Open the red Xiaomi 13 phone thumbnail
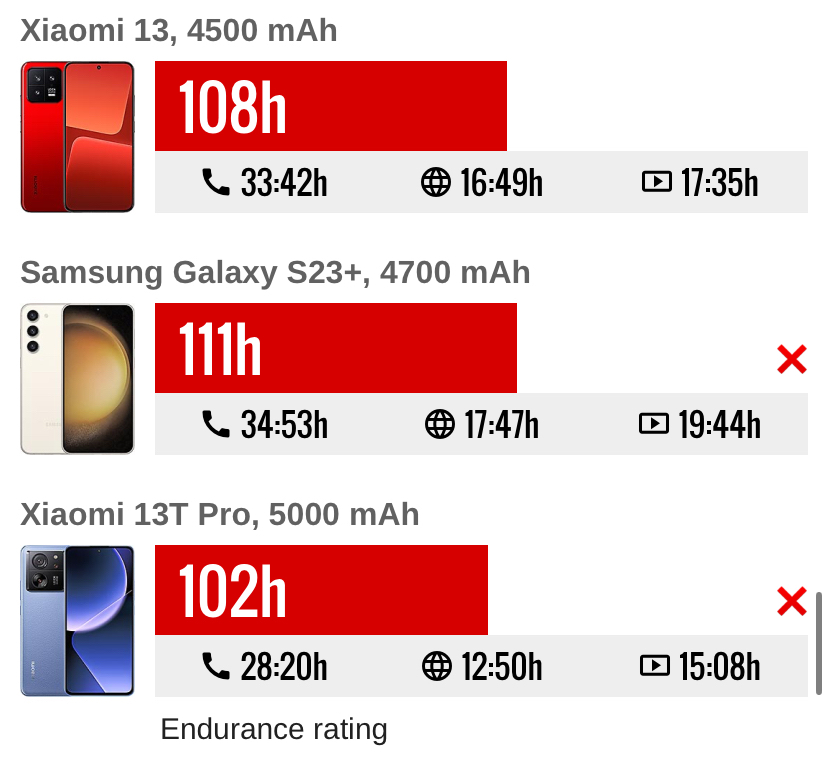The width and height of the screenshot is (828, 759). pyautogui.click(x=78, y=137)
